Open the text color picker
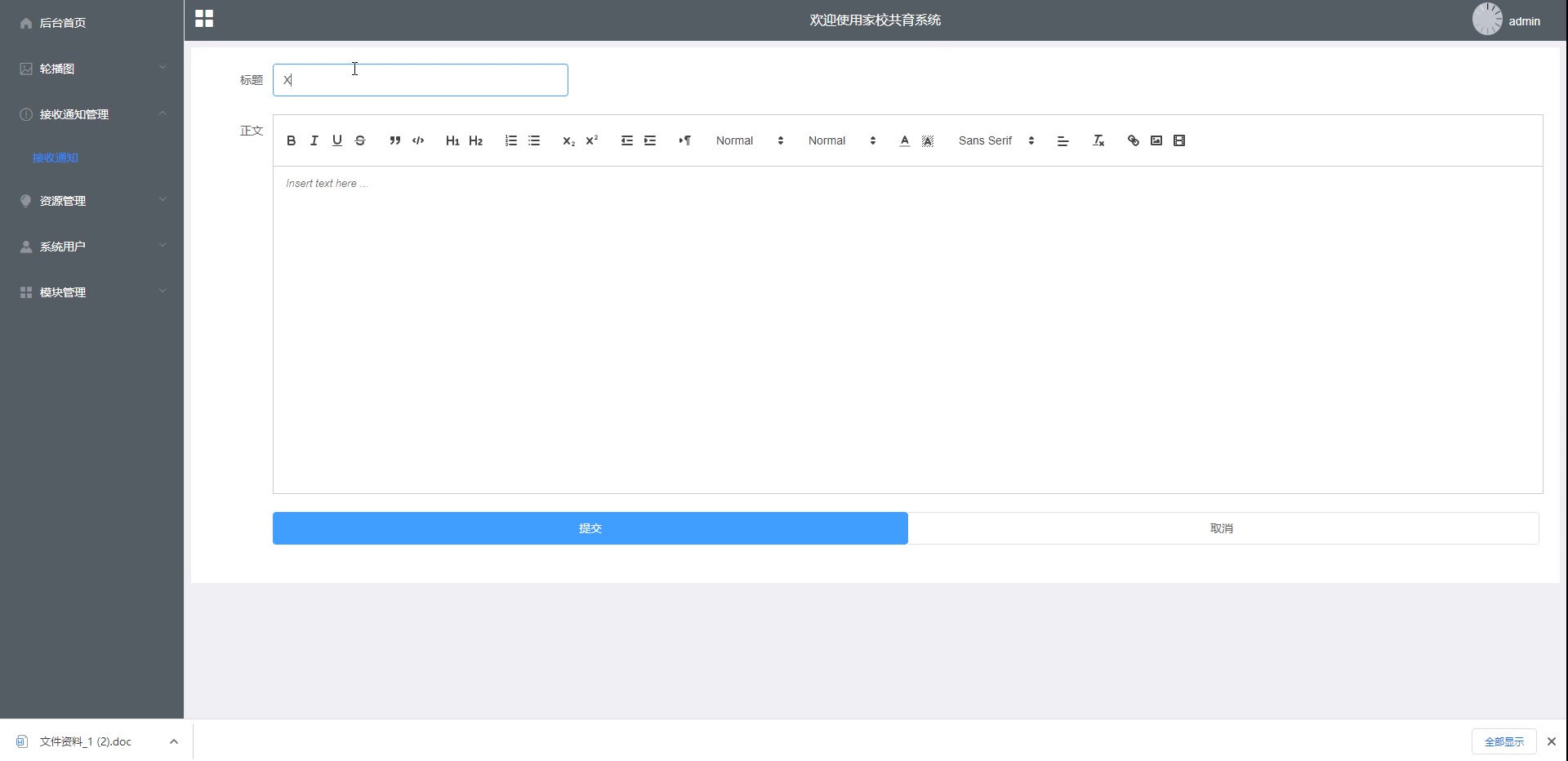Screen dimensions: 1568x761 tap(905, 140)
